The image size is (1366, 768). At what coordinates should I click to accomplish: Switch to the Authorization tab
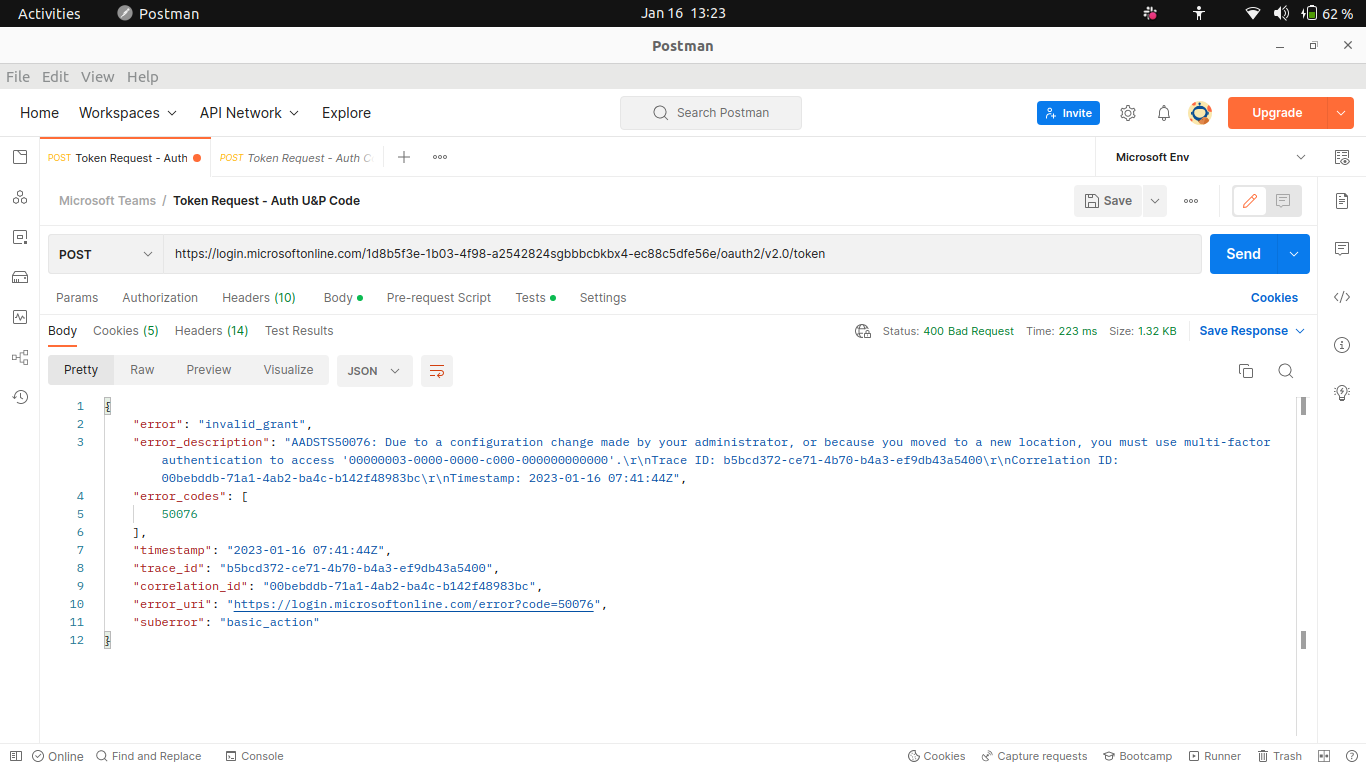pos(160,298)
